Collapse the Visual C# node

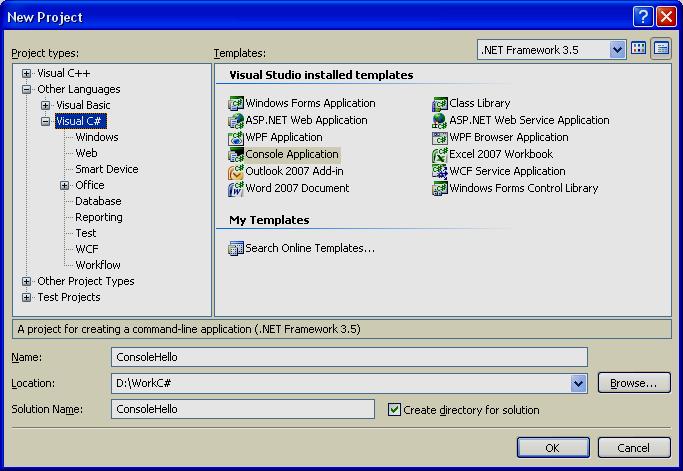(x=45, y=122)
